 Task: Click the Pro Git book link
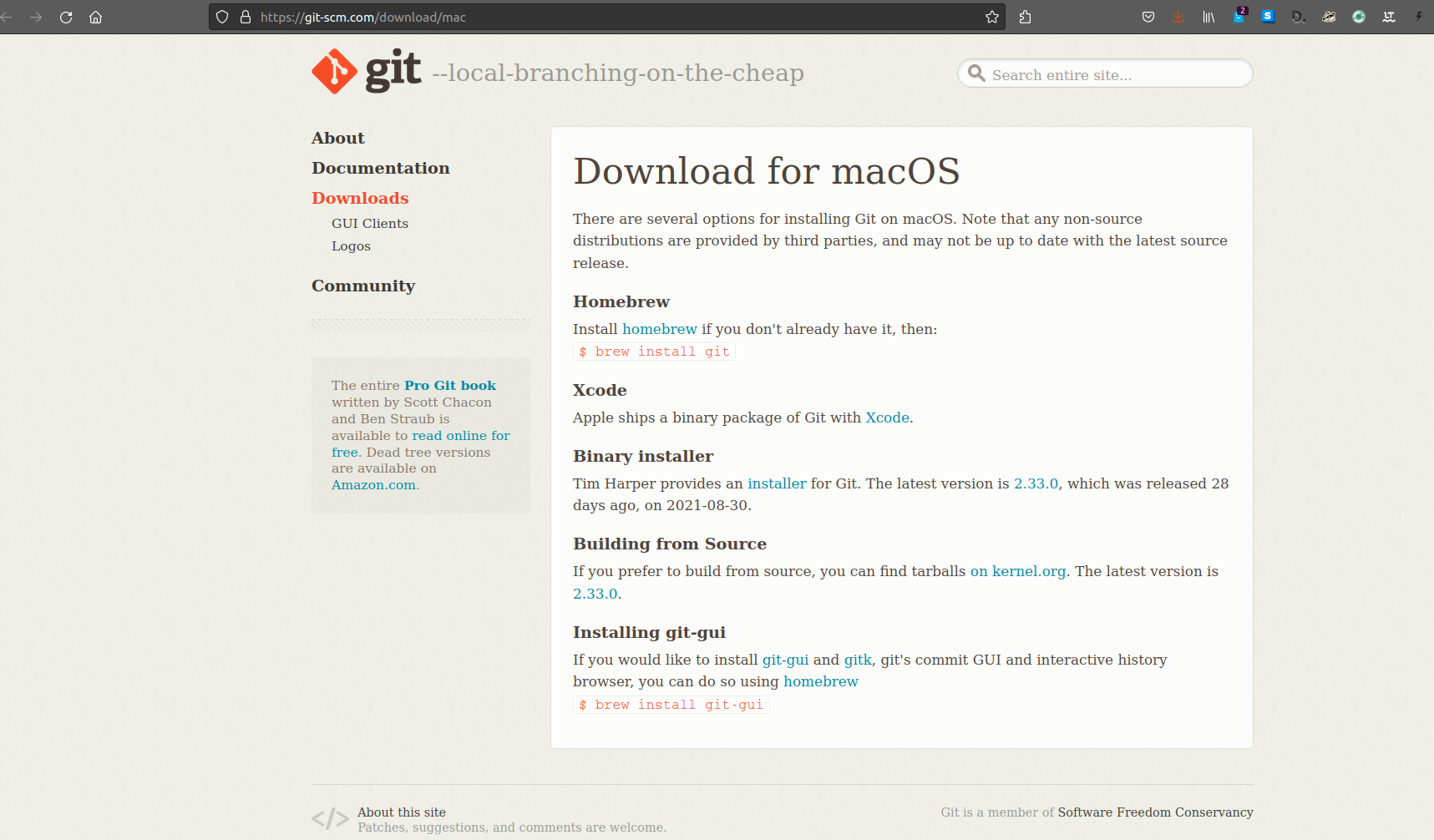pyautogui.click(x=450, y=386)
